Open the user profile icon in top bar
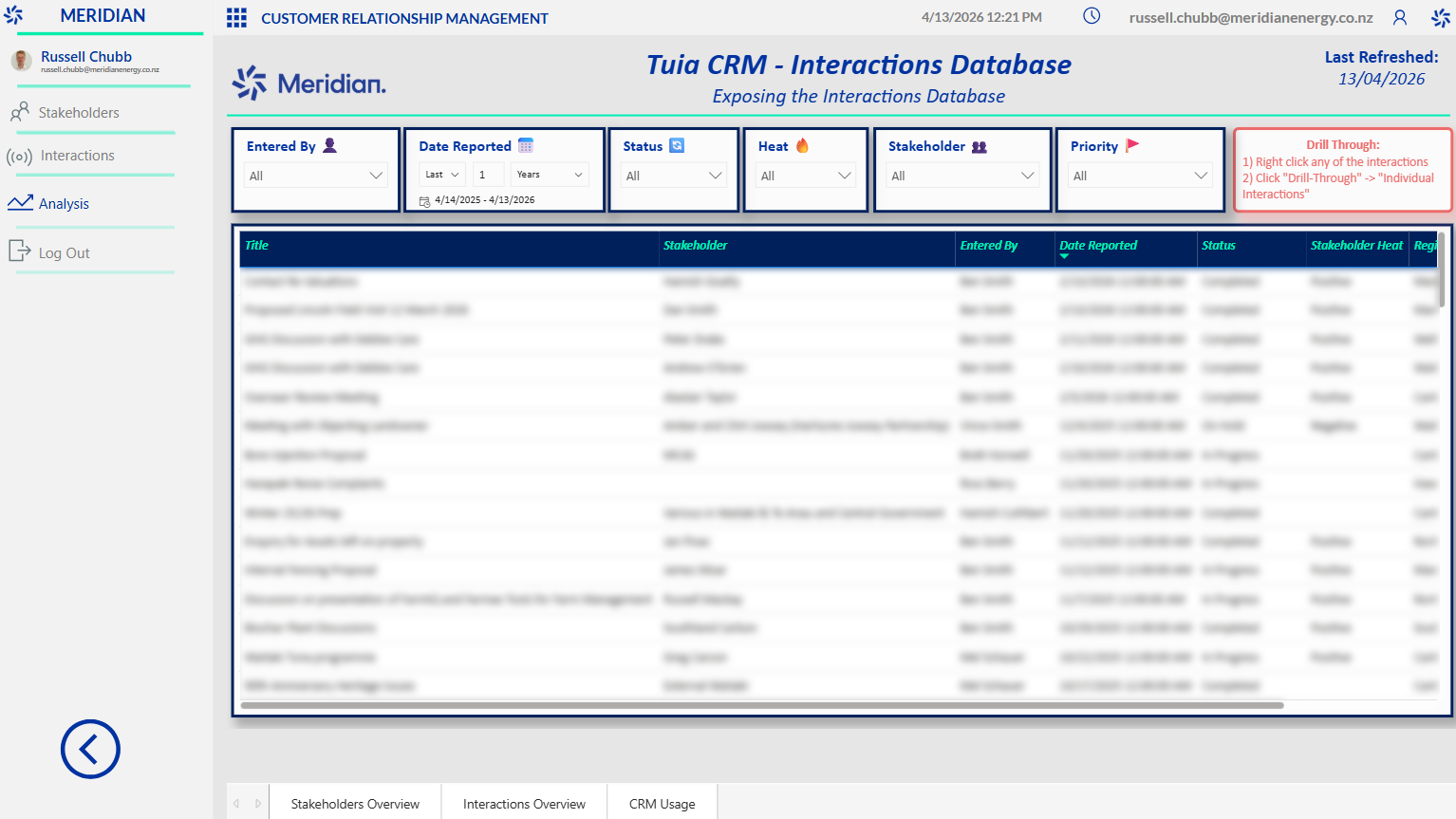 1400,17
